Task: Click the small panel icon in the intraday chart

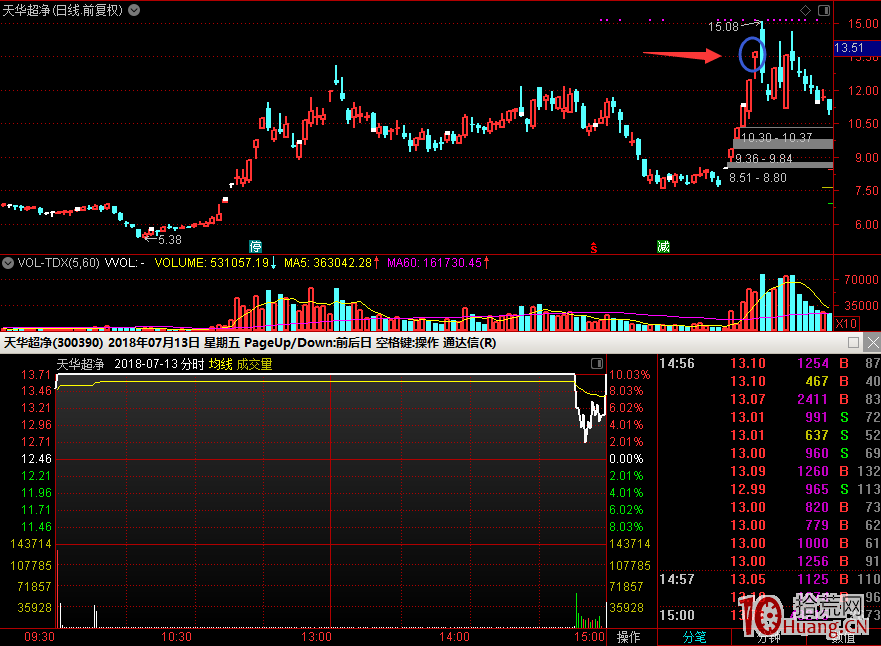Action: tap(597, 363)
